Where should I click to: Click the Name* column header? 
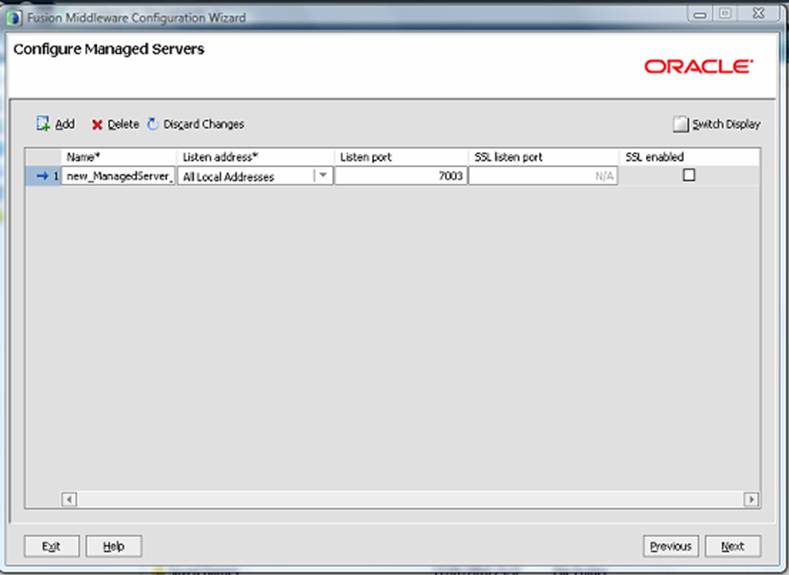[x=118, y=157]
